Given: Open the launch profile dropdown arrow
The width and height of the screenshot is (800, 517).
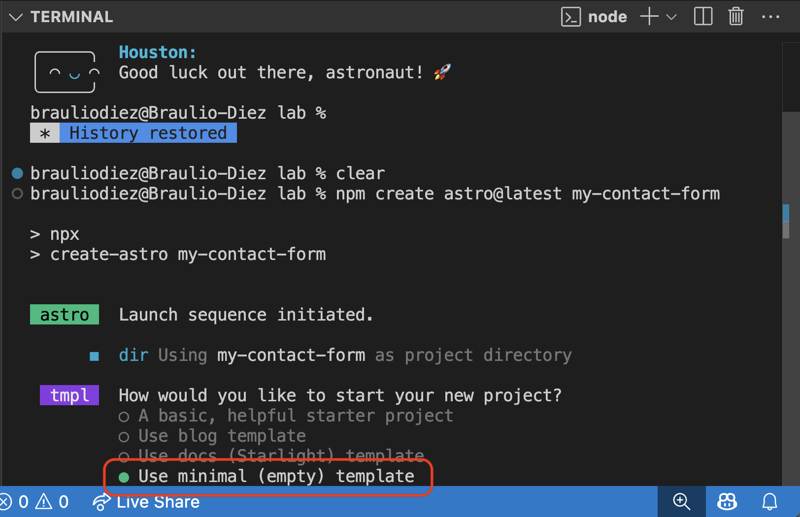Looking at the screenshot, I should click(671, 17).
